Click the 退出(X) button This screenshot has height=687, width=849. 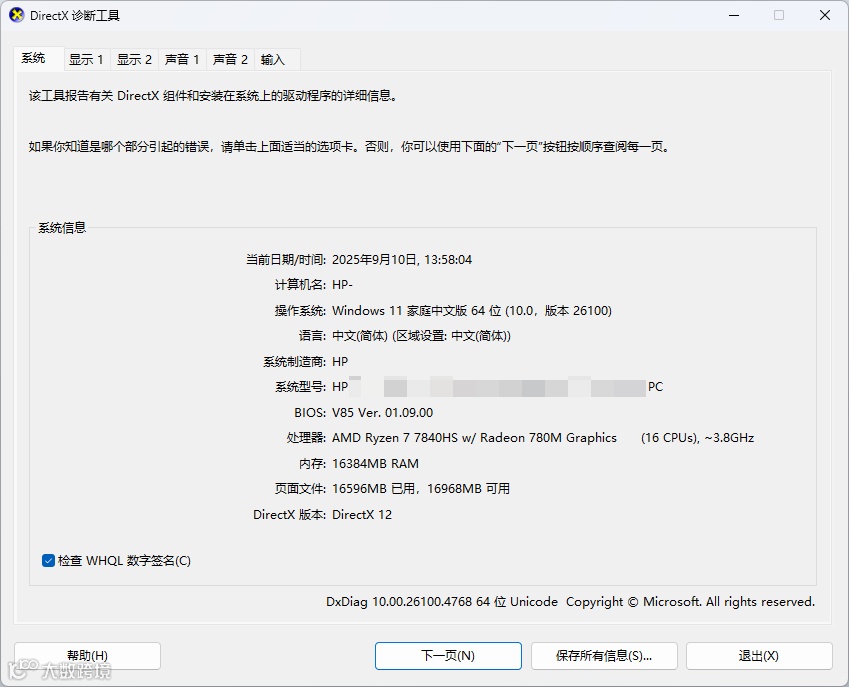(x=759, y=656)
